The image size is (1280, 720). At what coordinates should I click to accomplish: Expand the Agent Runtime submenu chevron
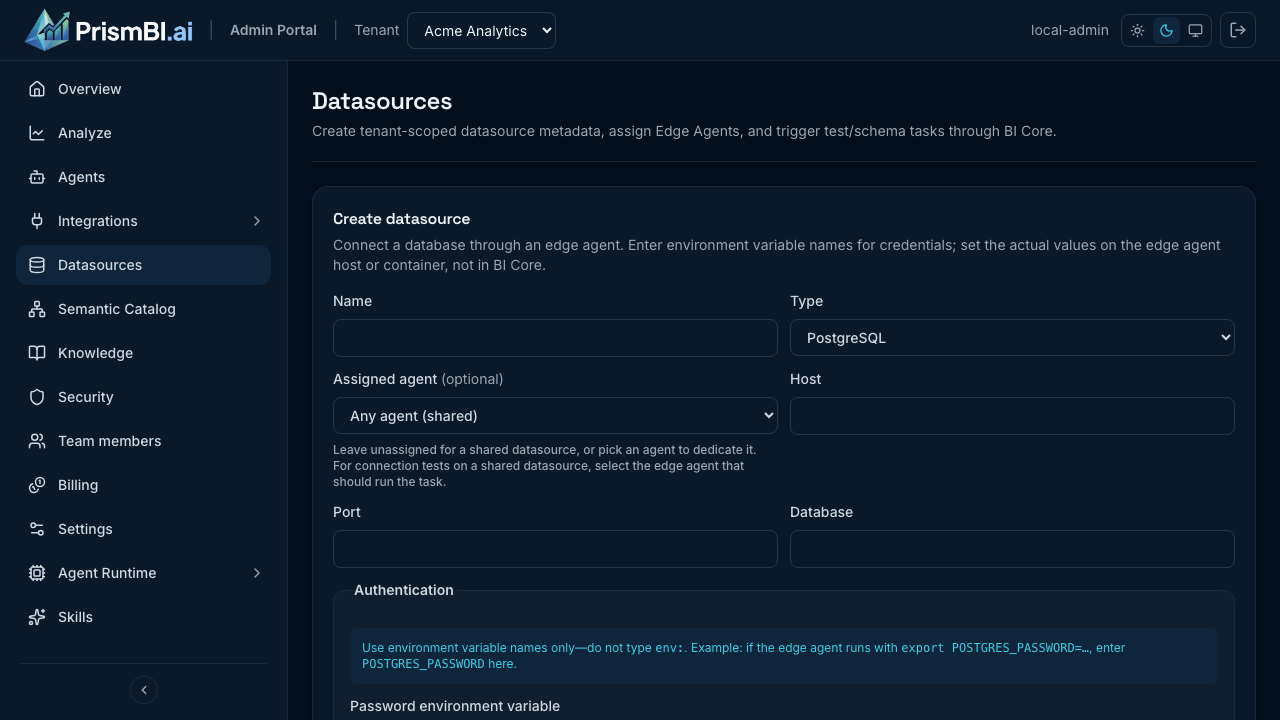point(257,573)
